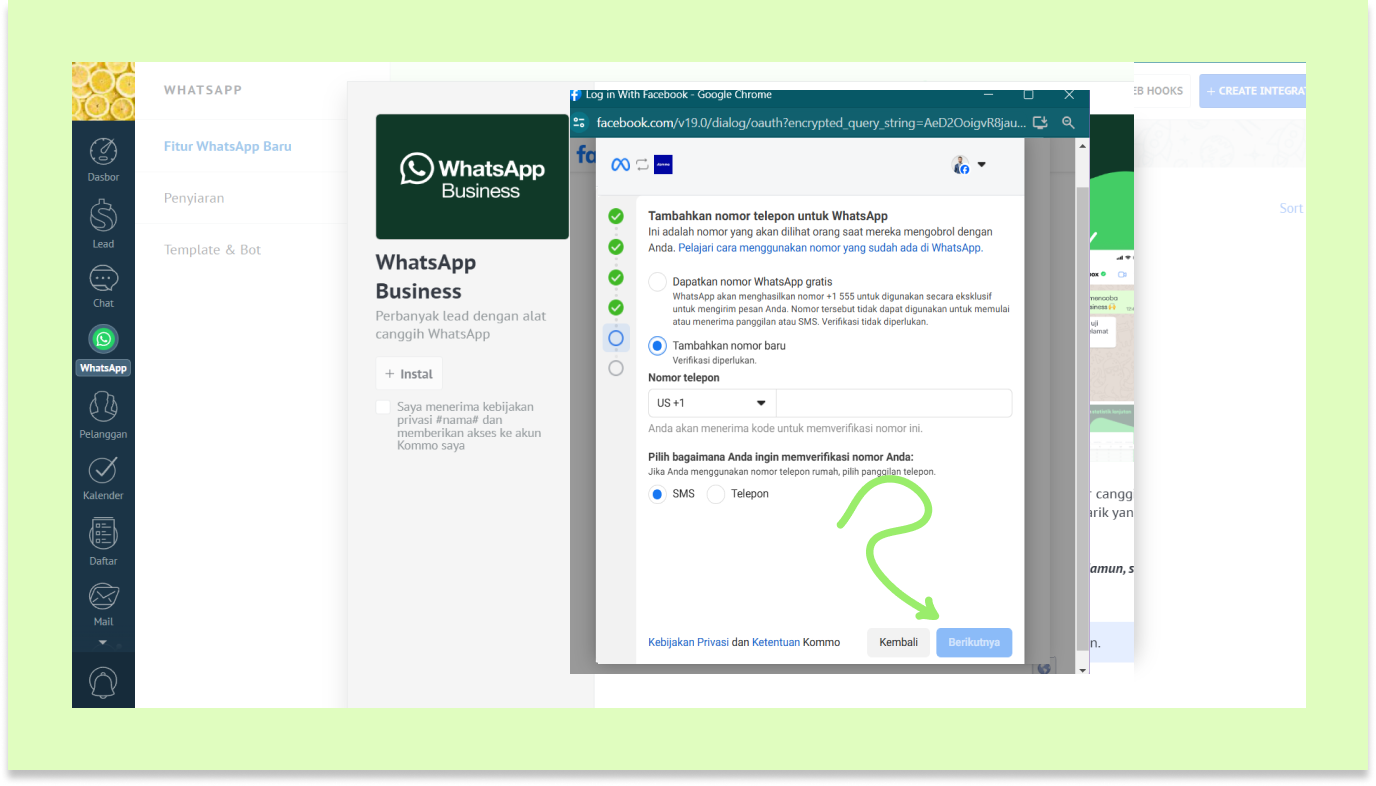1376x786 pixels.
Task: Click the Kommo app logo next to Meta
Action: point(663,165)
